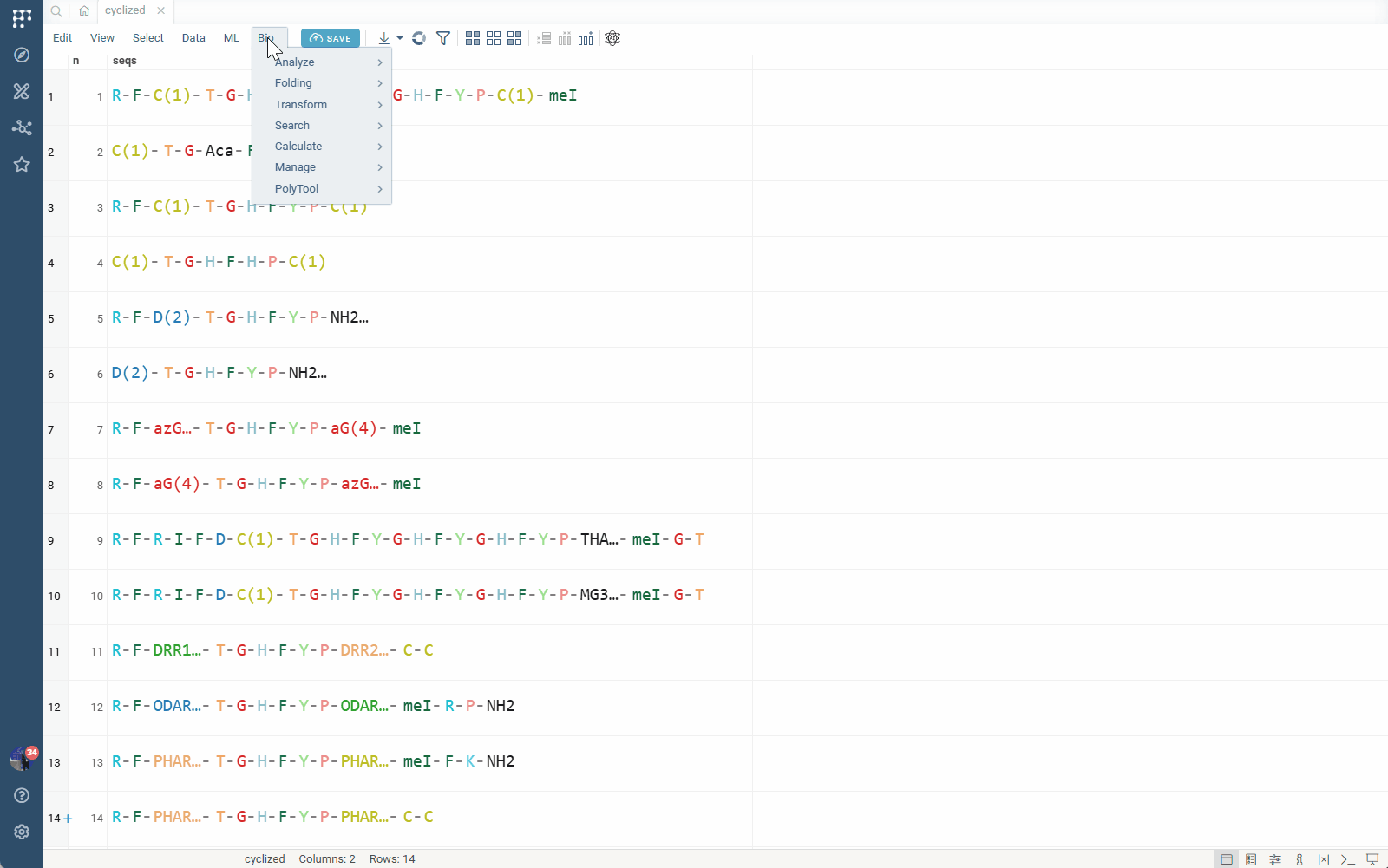The width and height of the screenshot is (1388, 868).
Task: Click the compass browse icon in sidebar
Action: click(x=22, y=55)
